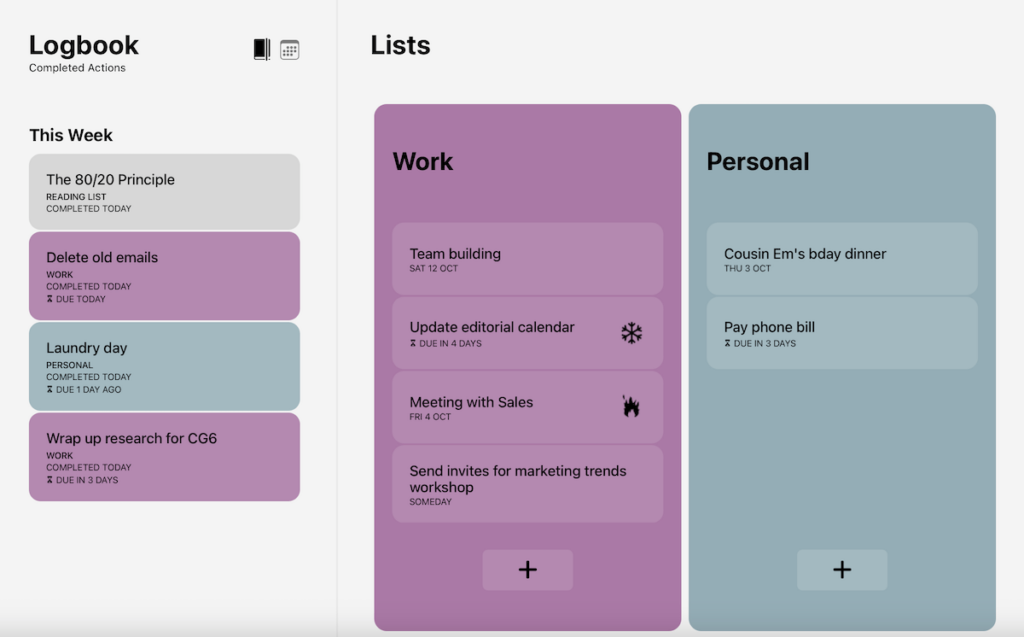Click the due hourglass icon on Delete old emails
Image resolution: width=1024 pixels, height=637 pixels.
(48, 299)
